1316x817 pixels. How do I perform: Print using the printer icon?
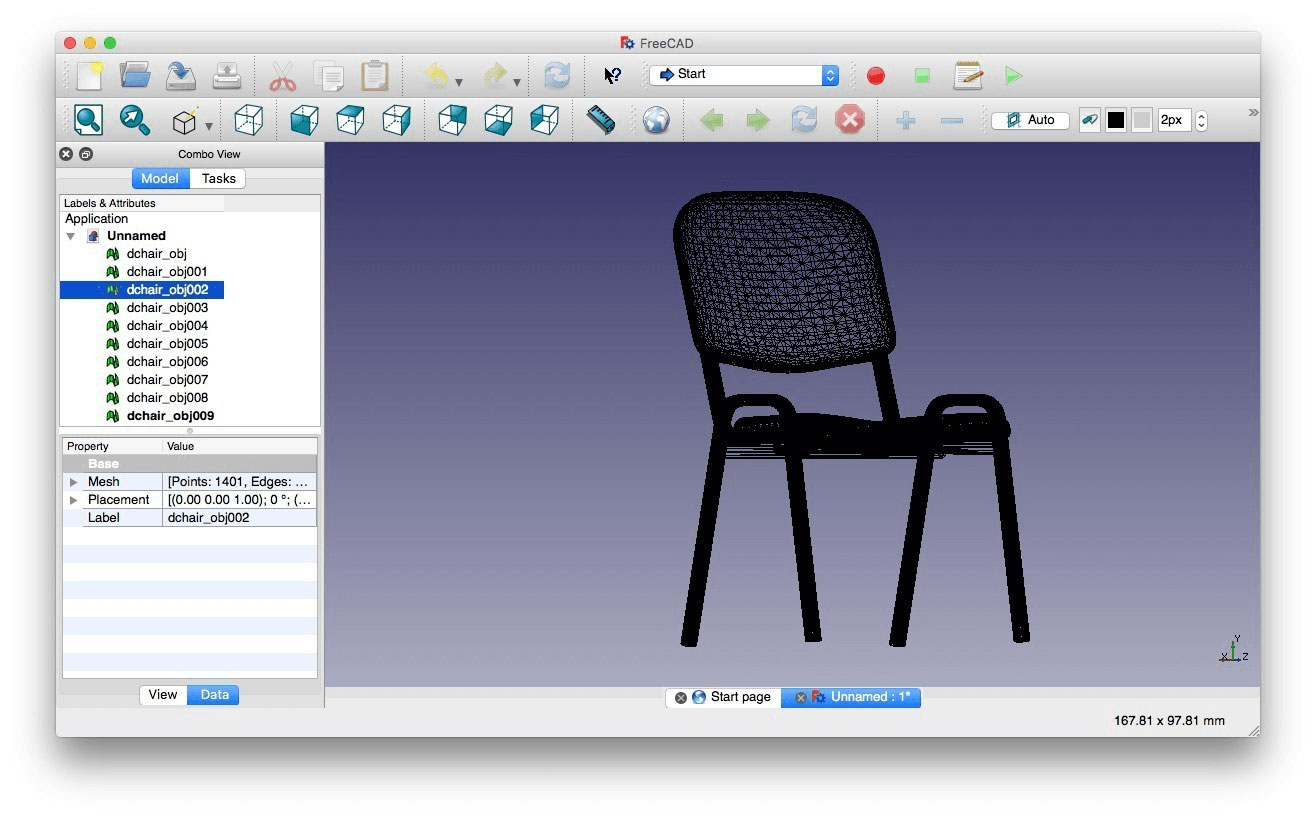227,75
